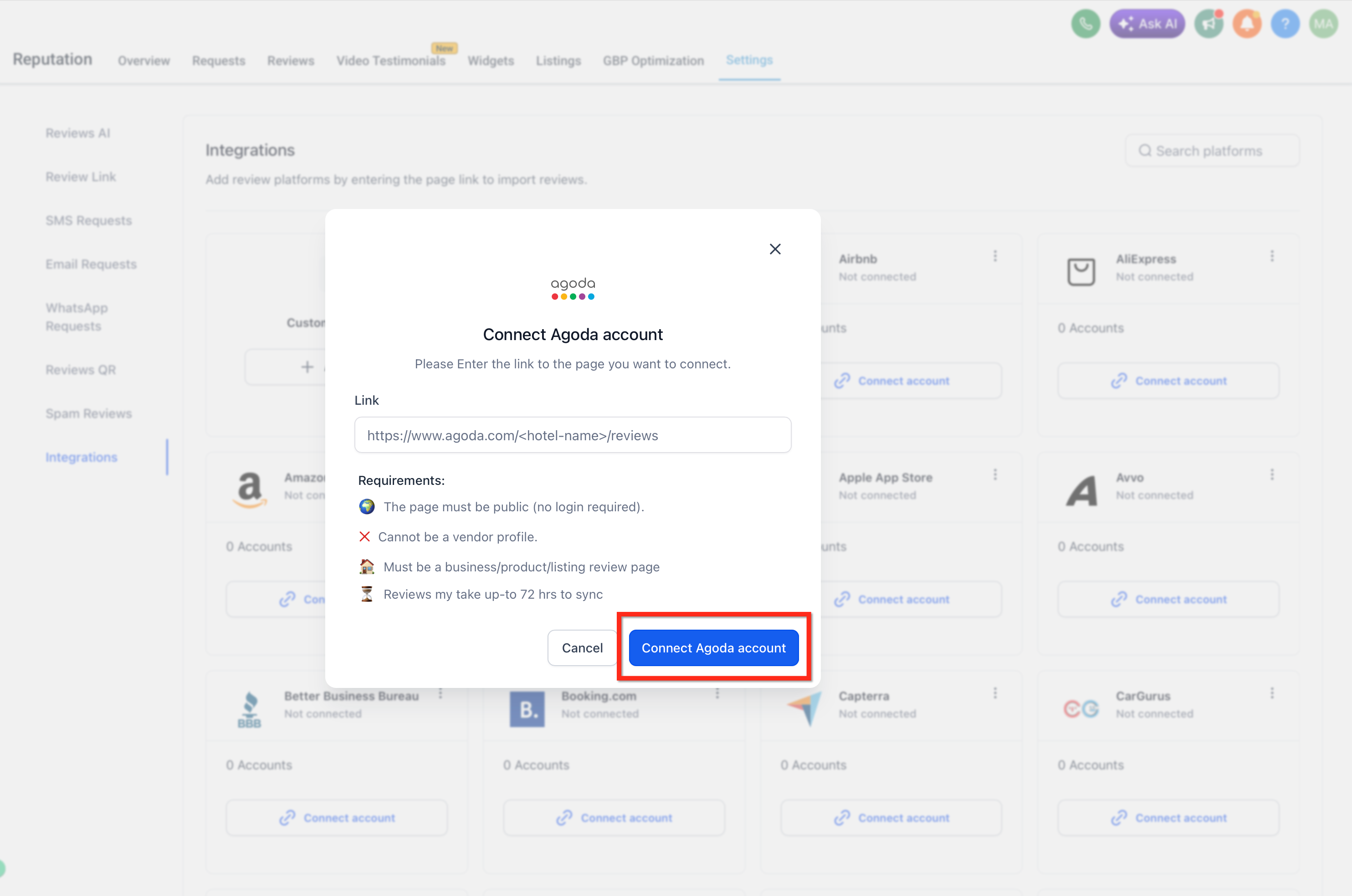
Task: Switch to the Requests tab
Action: [x=219, y=61]
